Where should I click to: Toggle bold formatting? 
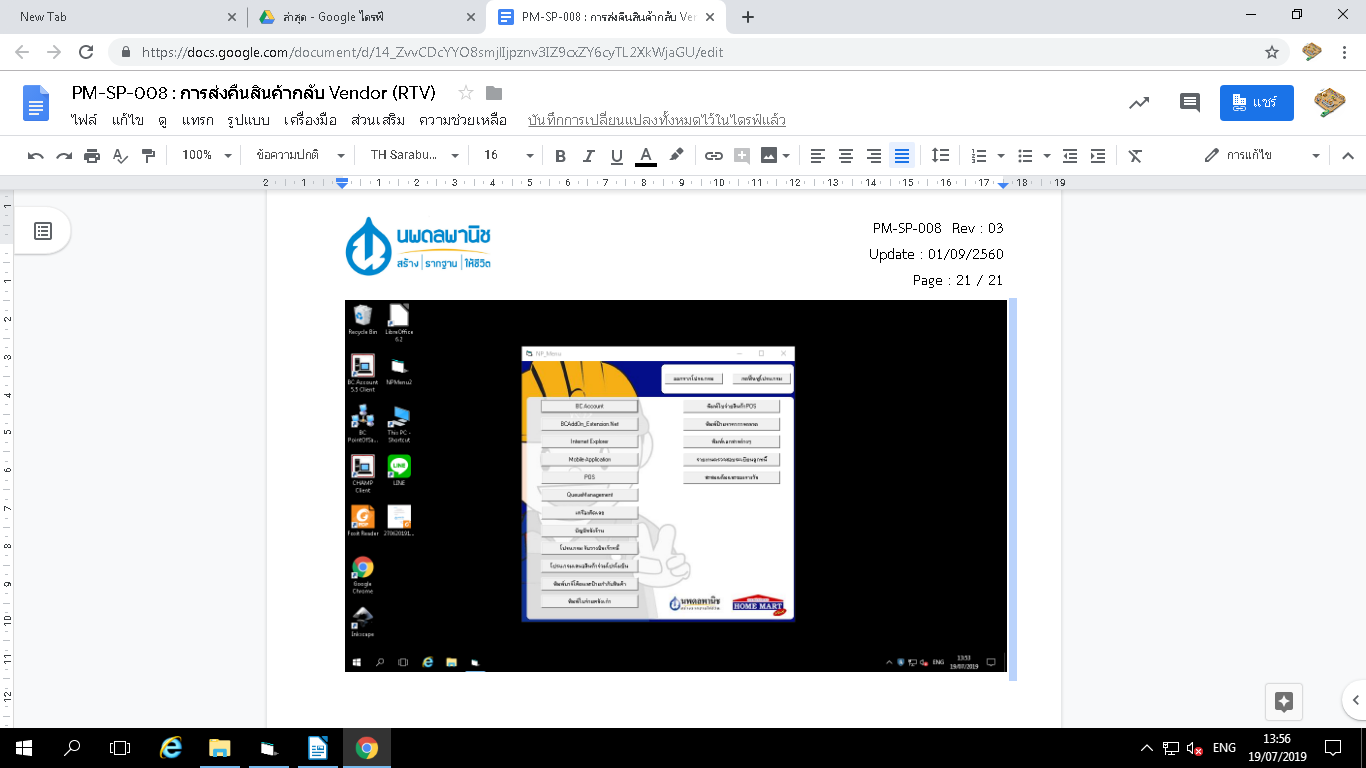pyautogui.click(x=560, y=156)
